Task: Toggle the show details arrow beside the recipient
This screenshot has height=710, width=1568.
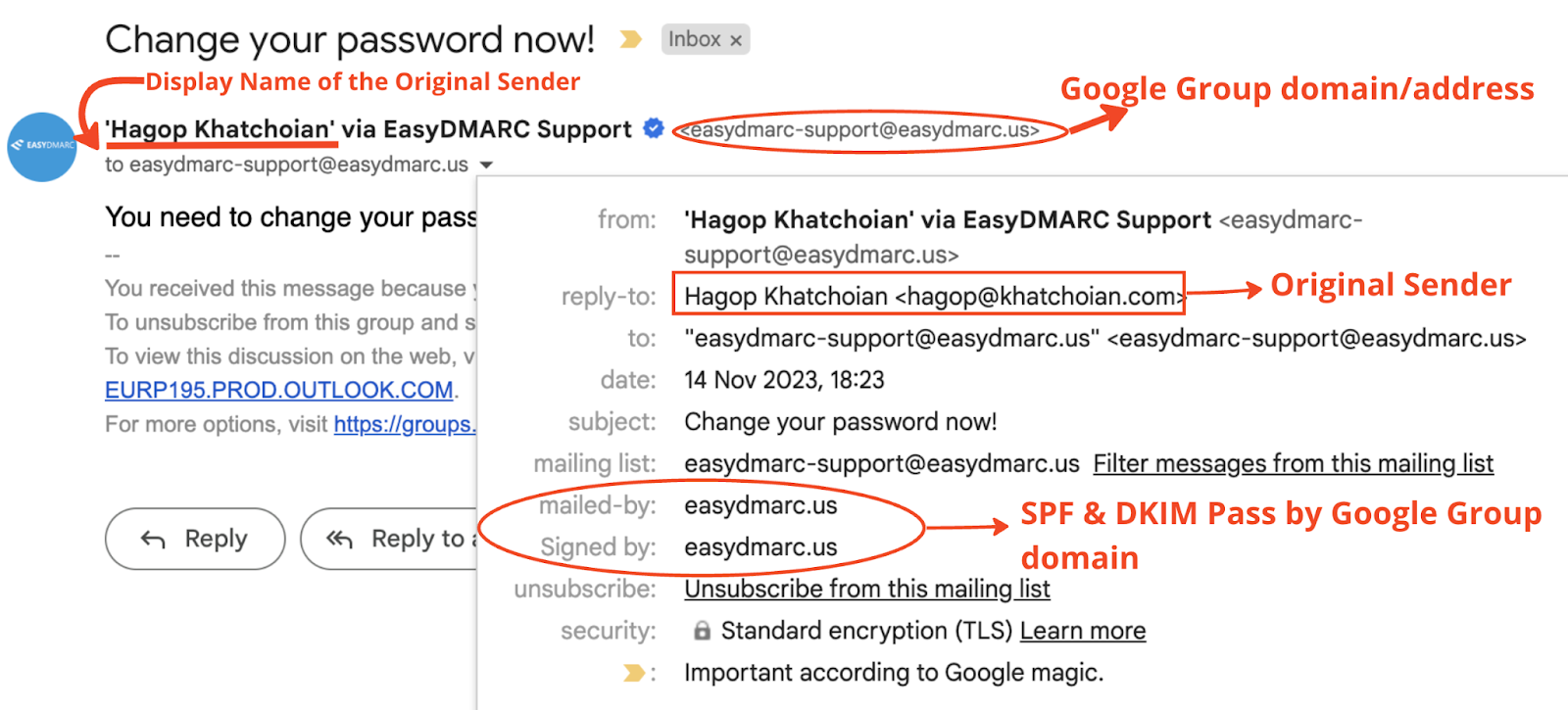Action: pyautogui.click(x=486, y=165)
